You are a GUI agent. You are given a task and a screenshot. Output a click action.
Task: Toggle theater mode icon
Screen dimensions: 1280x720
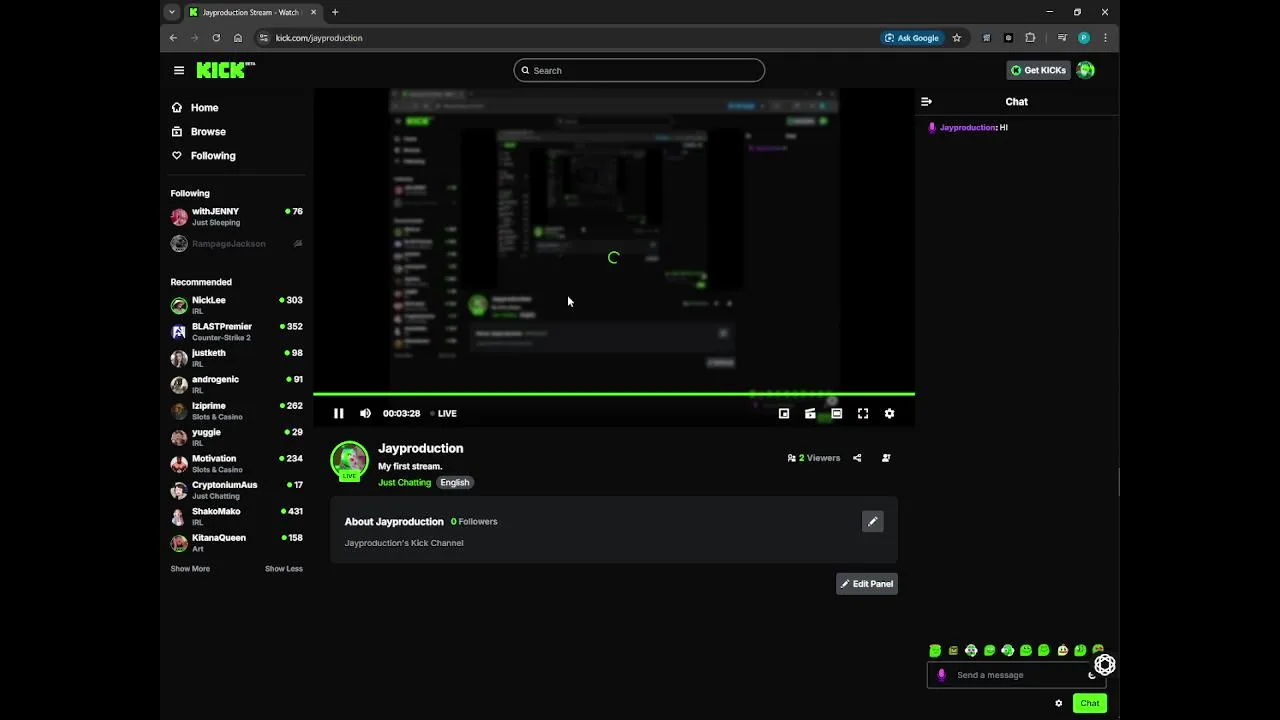[x=837, y=413]
